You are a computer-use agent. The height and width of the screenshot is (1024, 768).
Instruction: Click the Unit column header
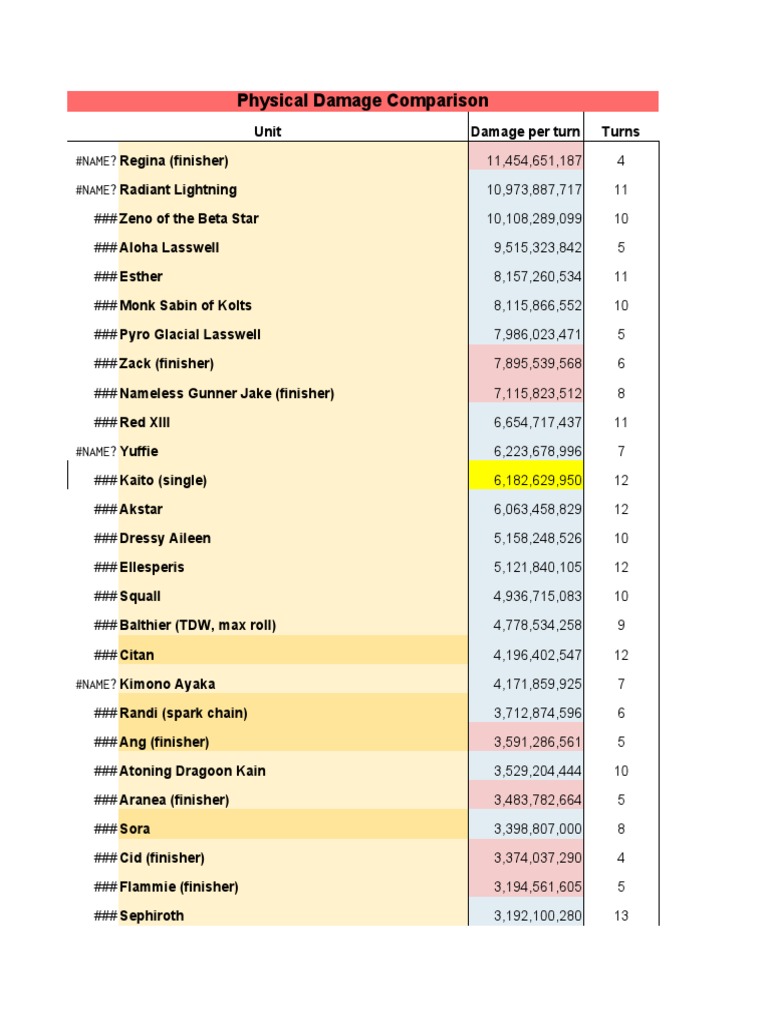(268, 131)
